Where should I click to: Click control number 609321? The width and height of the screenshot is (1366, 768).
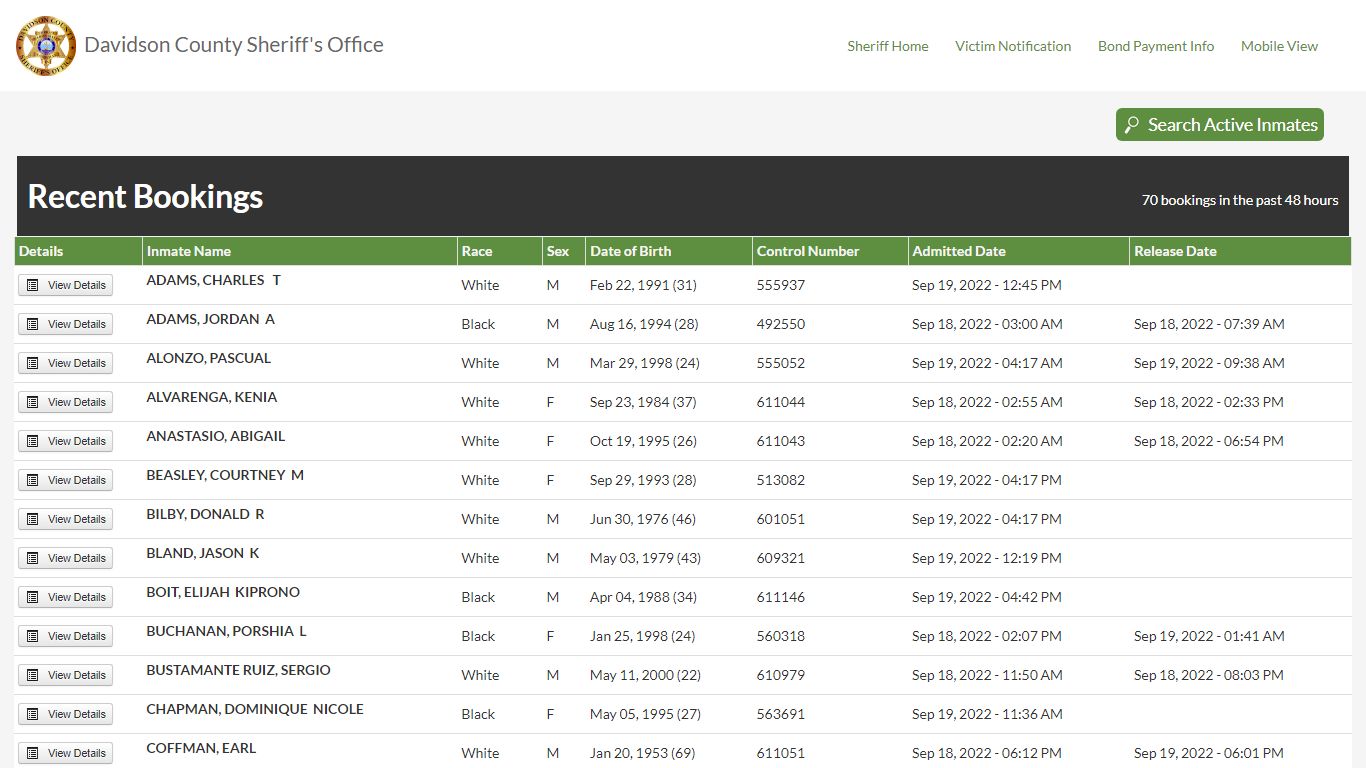[x=781, y=558]
